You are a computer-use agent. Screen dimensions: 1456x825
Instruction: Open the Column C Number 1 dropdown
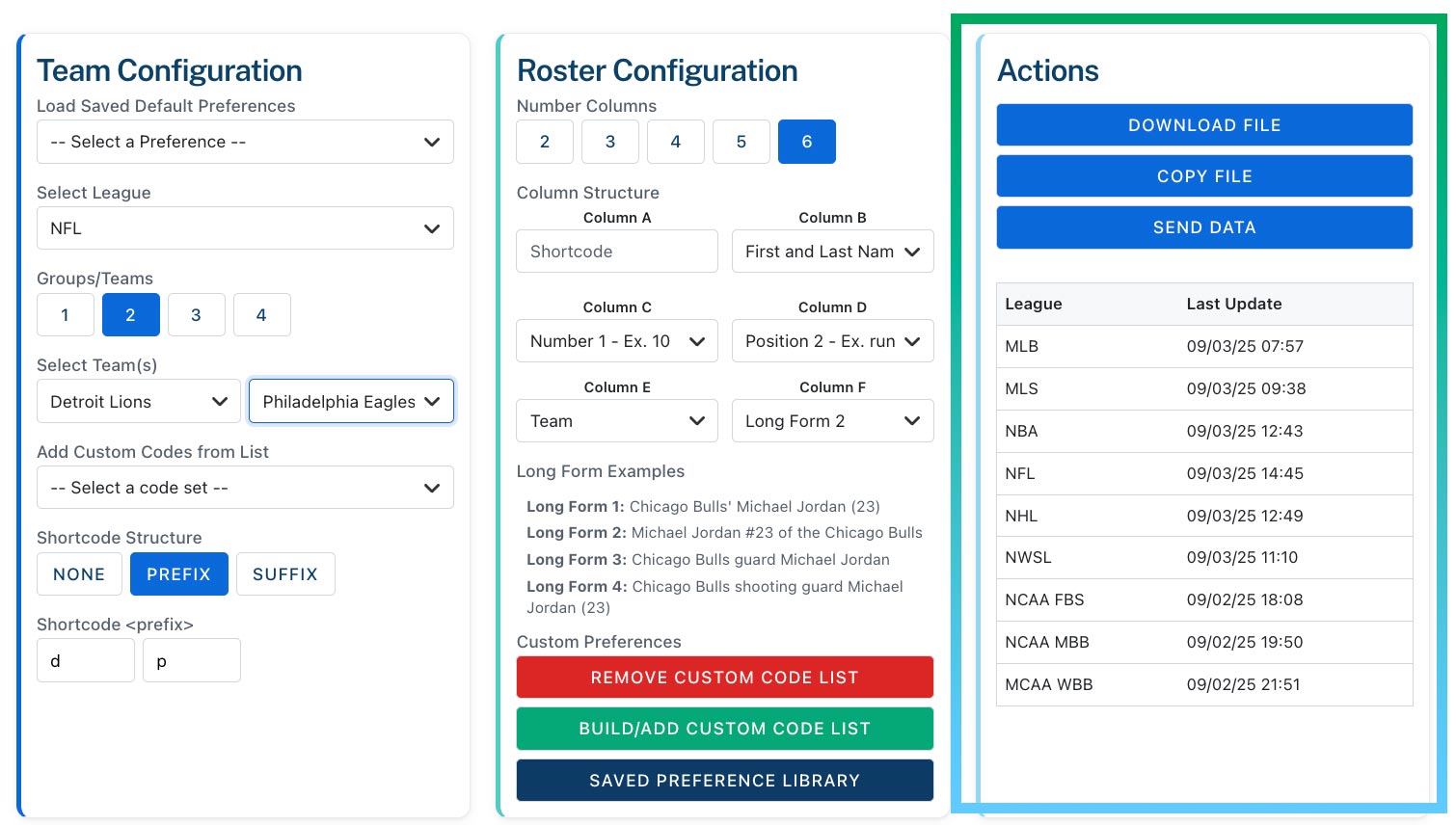616,340
